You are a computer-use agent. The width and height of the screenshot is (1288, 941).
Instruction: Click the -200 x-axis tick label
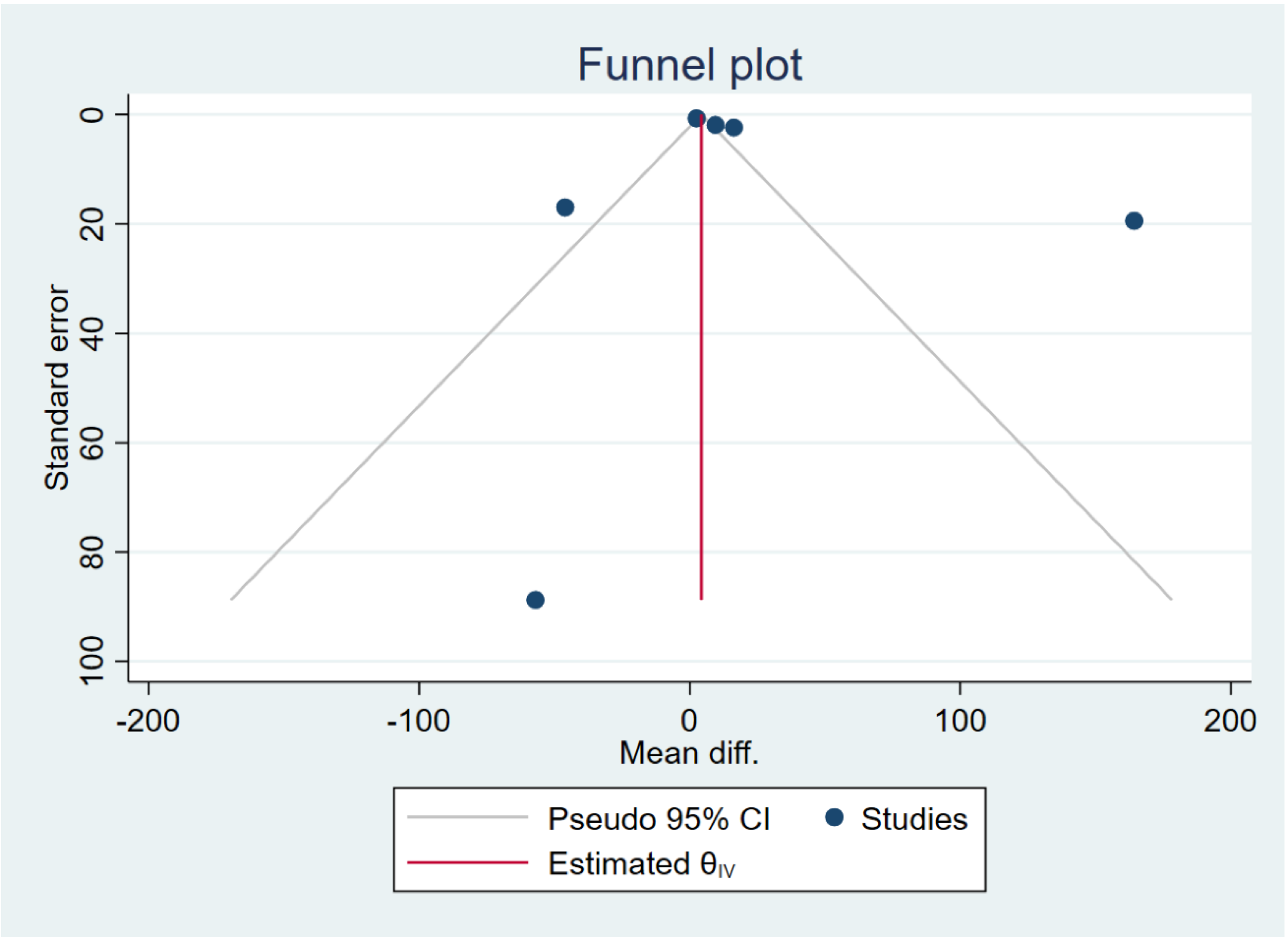[148, 721]
